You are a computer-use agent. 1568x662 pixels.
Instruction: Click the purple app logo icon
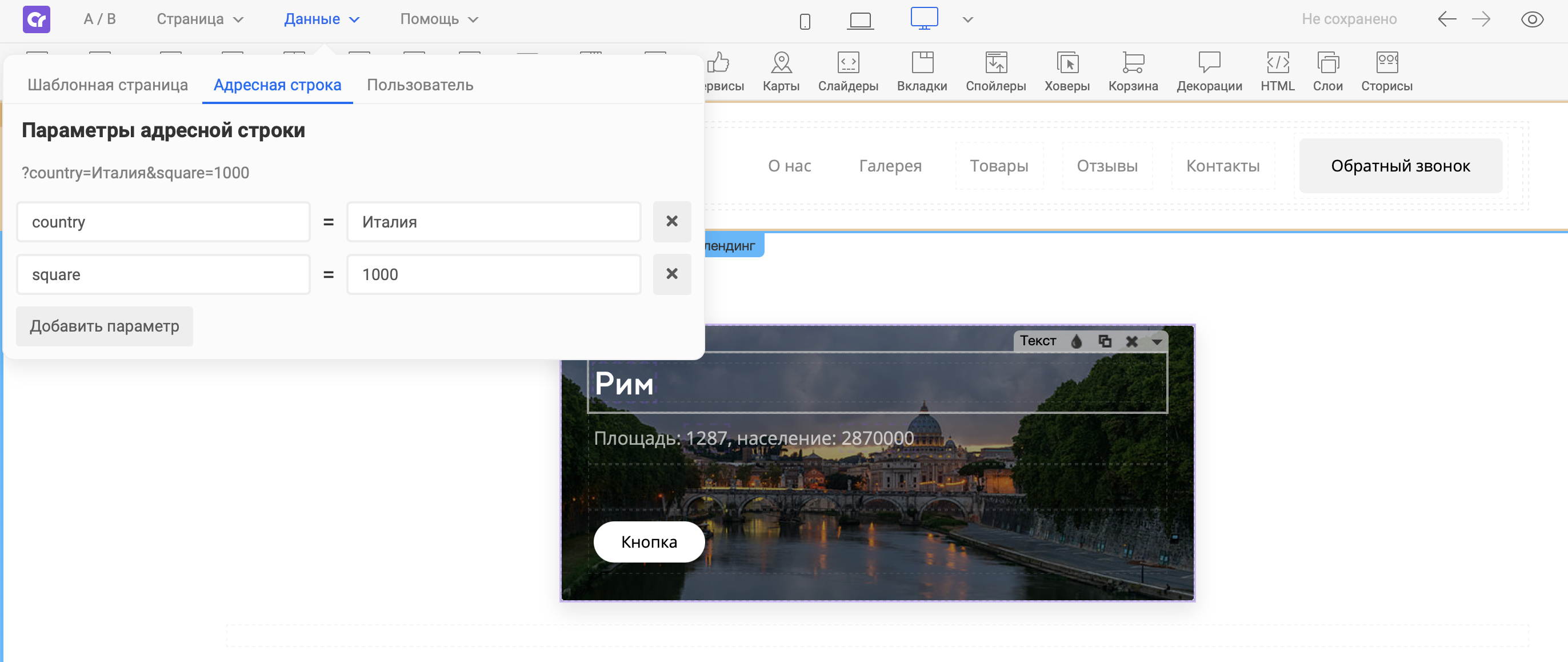tap(37, 19)
